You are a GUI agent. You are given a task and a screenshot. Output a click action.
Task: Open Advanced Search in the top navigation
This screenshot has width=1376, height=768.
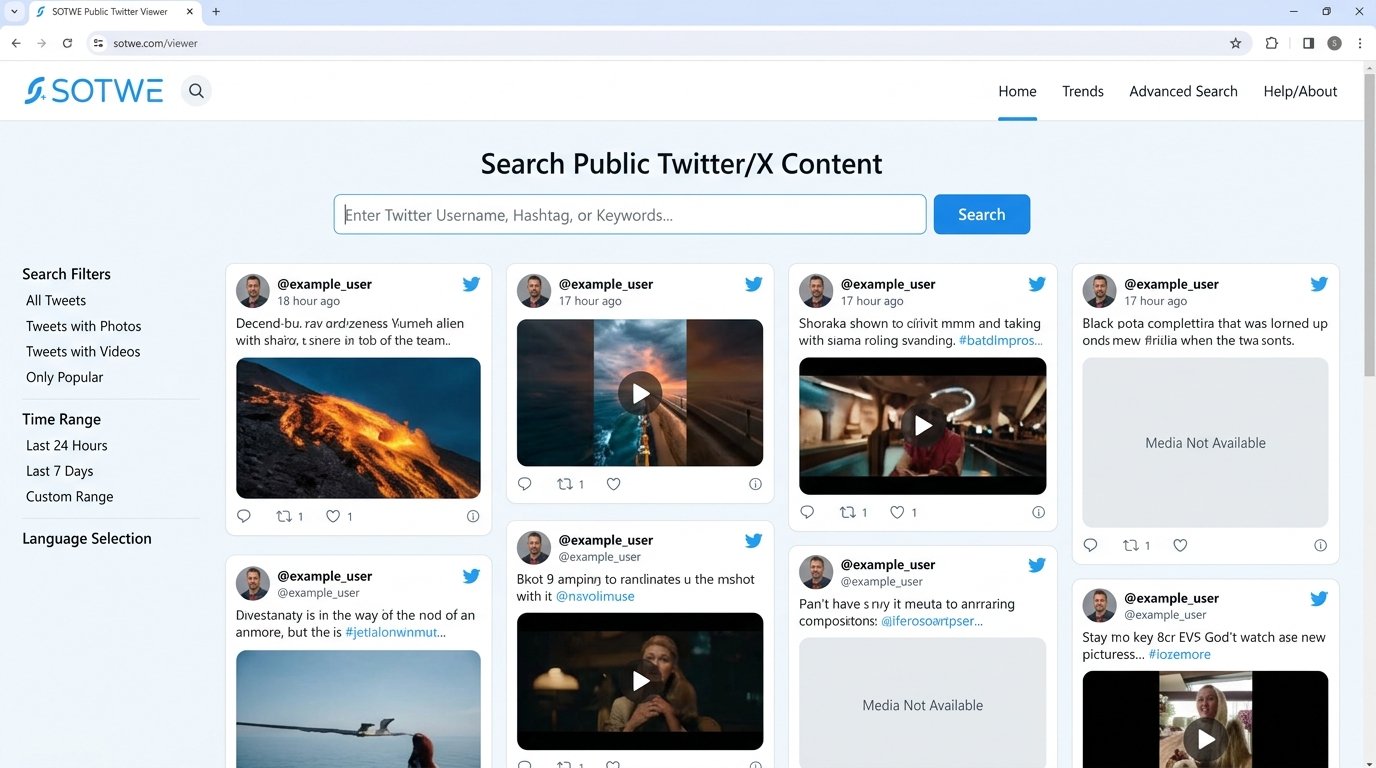point(1183,91)
